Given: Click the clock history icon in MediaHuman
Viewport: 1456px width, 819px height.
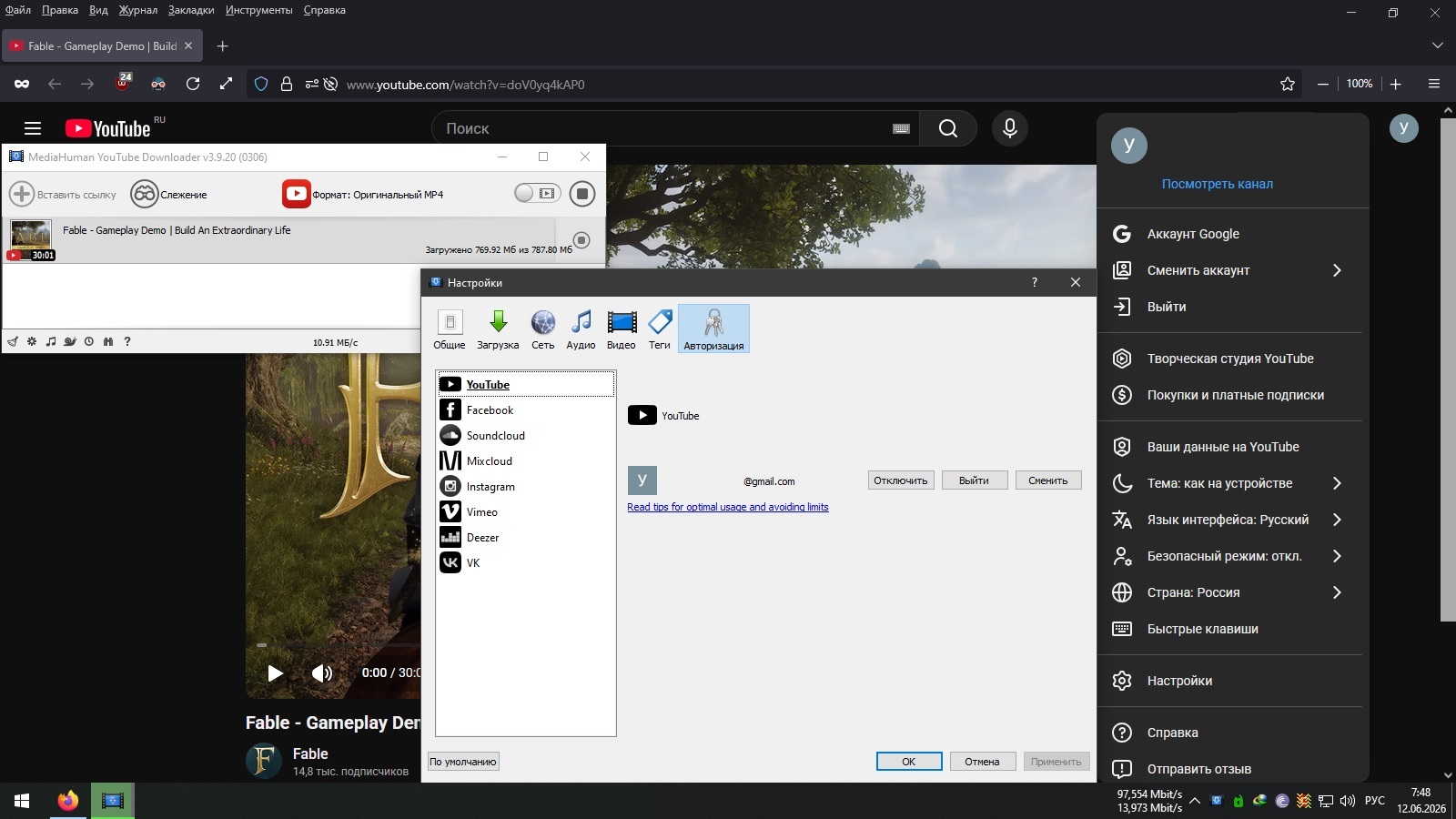Looking at the screenshot, I should [x=89, y=342].
